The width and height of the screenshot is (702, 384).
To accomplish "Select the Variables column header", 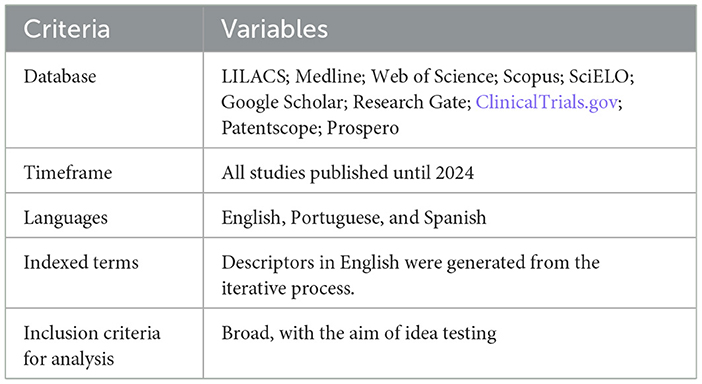I will [274, 29].
